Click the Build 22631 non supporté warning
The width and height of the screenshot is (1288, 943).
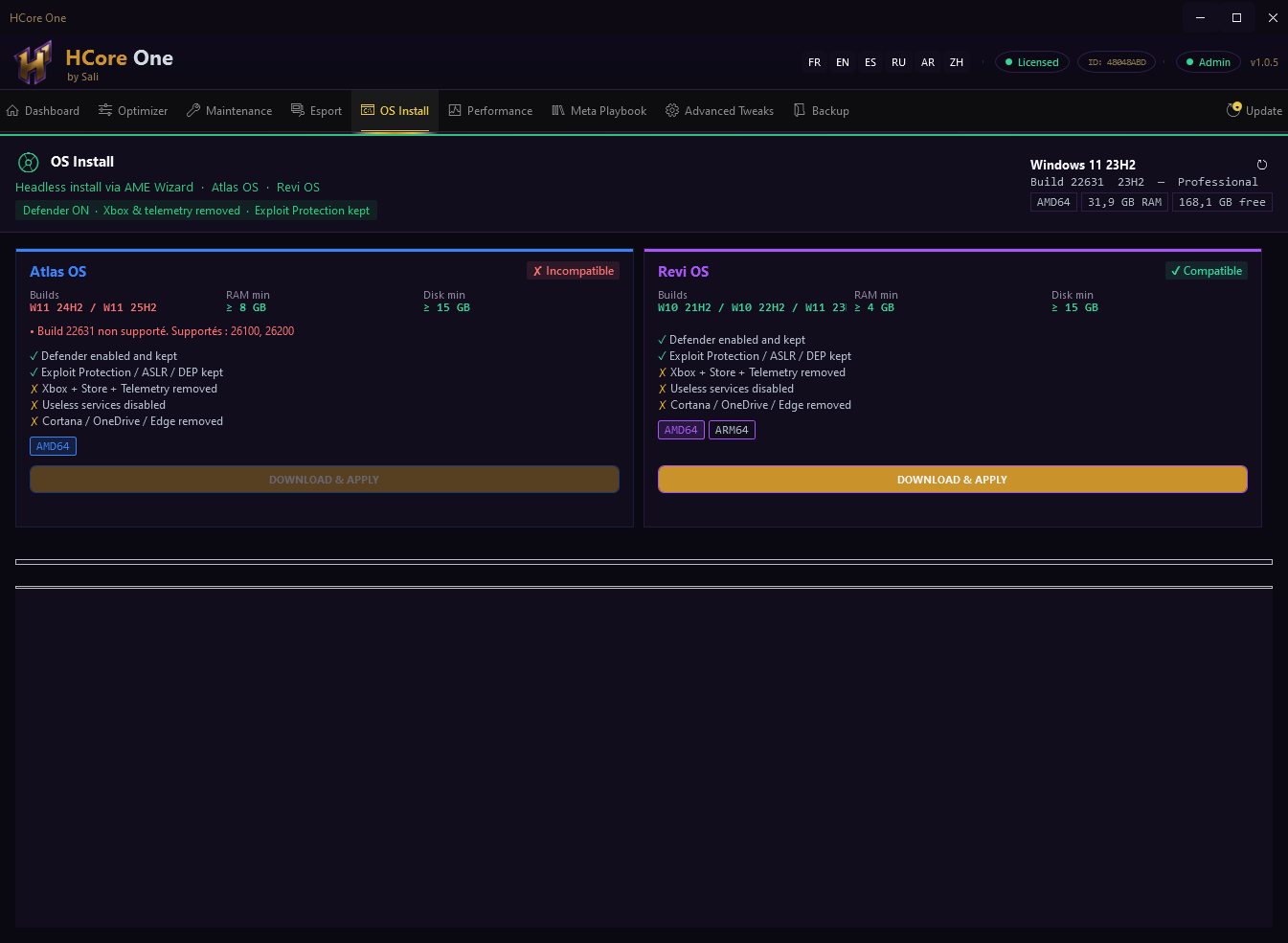162,331
